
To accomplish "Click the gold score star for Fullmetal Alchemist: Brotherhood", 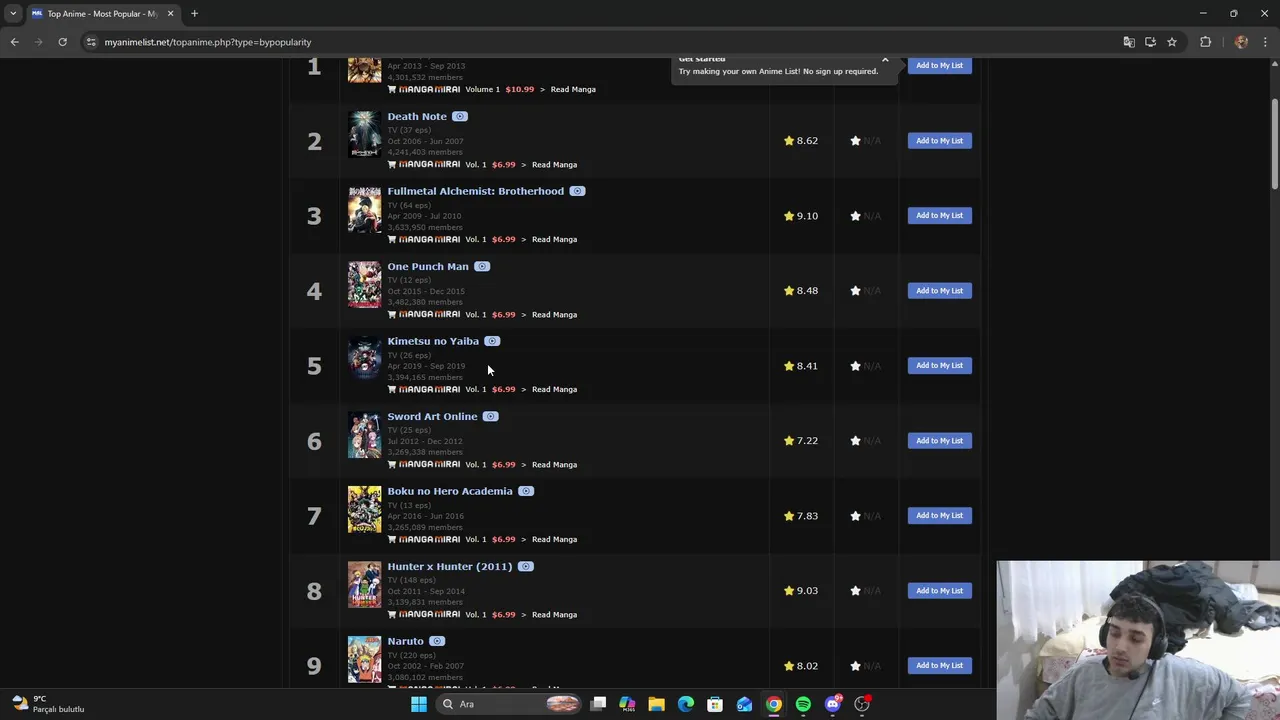I will pyautogui.click(x=789, y=216).
